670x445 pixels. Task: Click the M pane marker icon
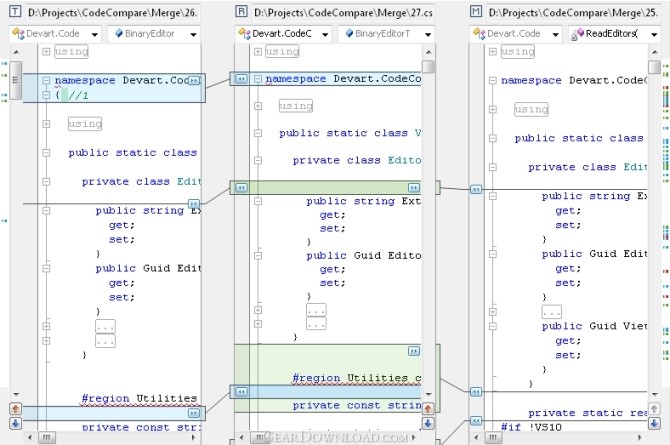click(x=476, y=11)
